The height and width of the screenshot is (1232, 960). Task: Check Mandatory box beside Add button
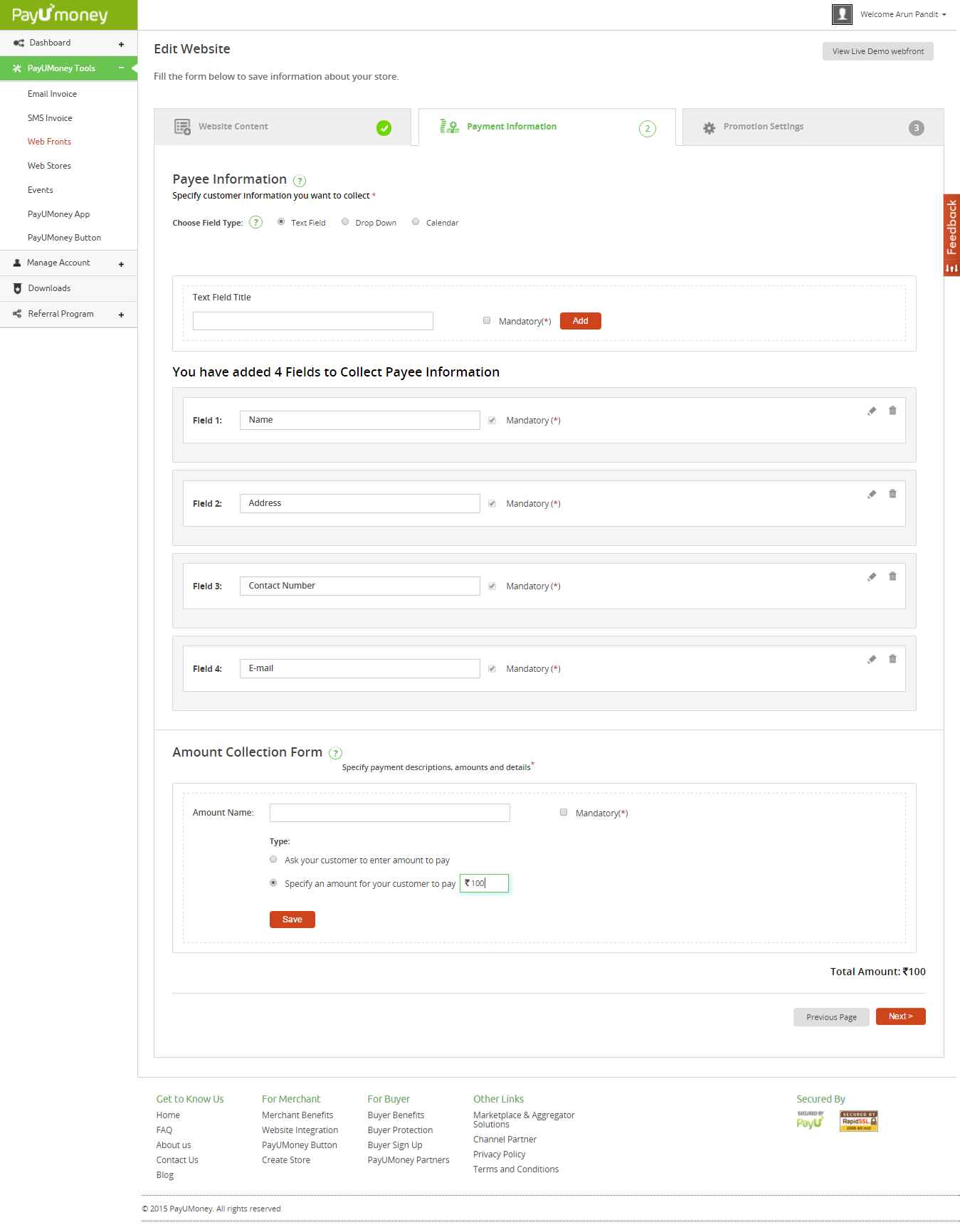487,320
